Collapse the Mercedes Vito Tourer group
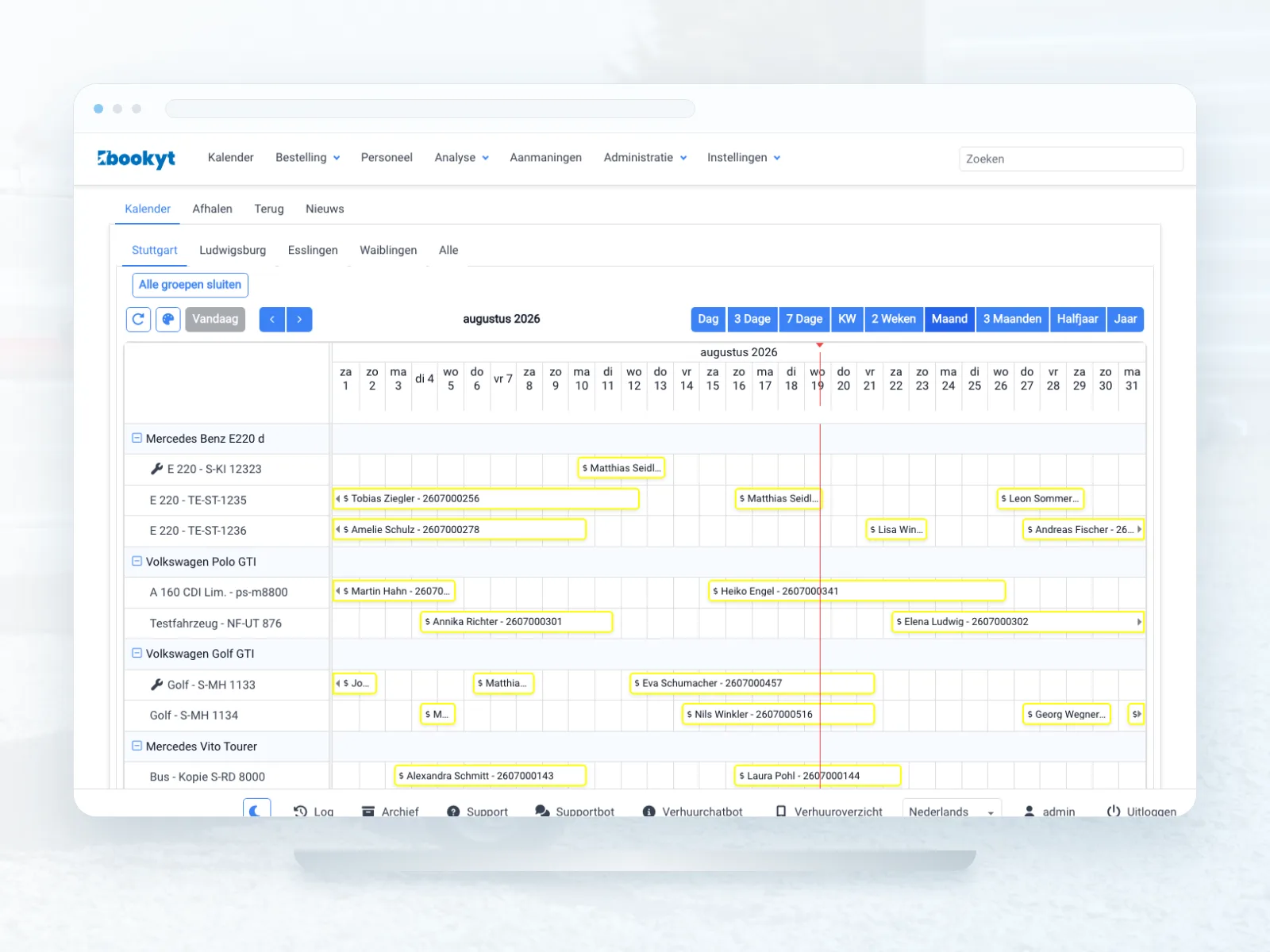Viewport: 1270px width, 952px height. [137, 746]
